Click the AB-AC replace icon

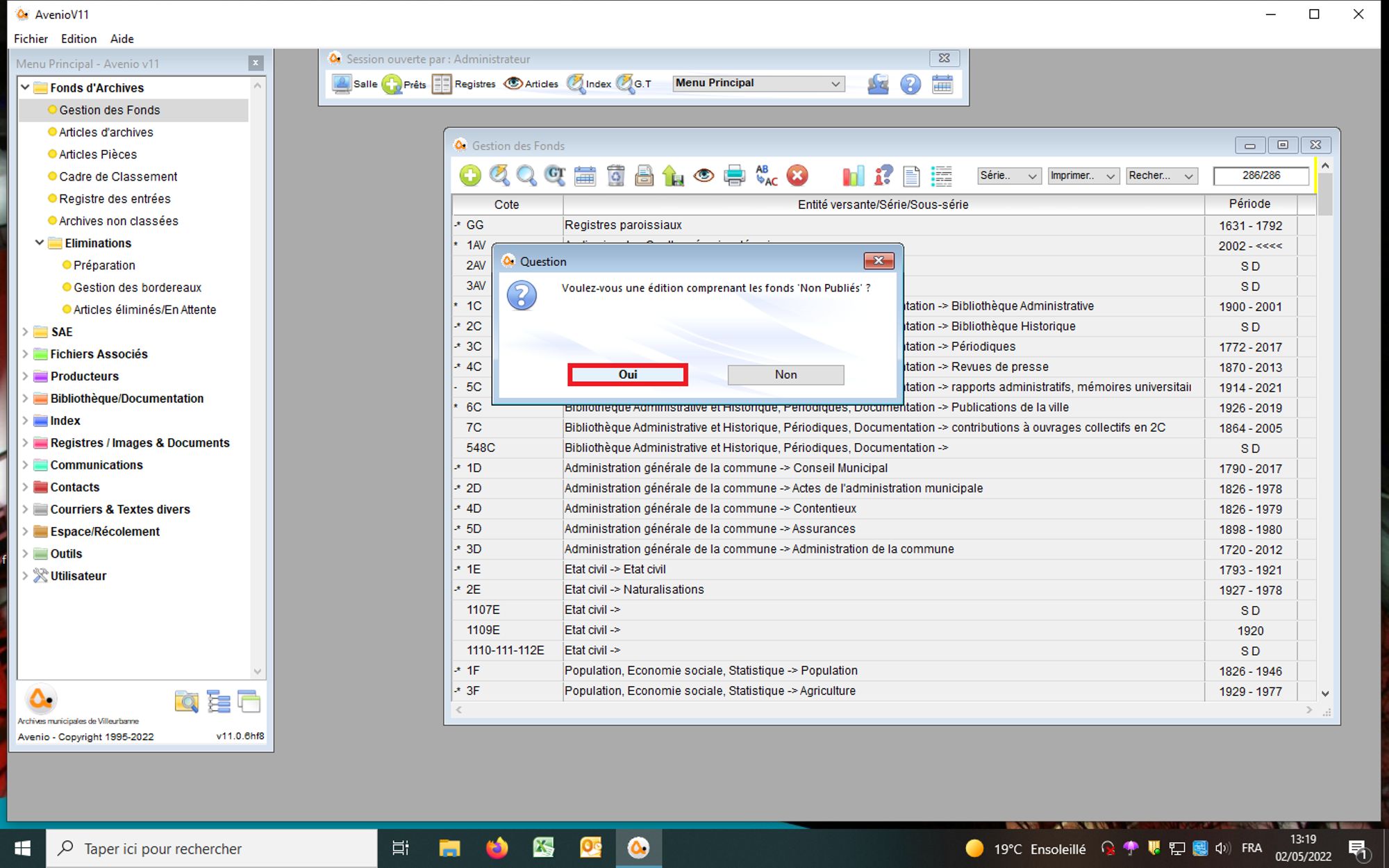766,176
